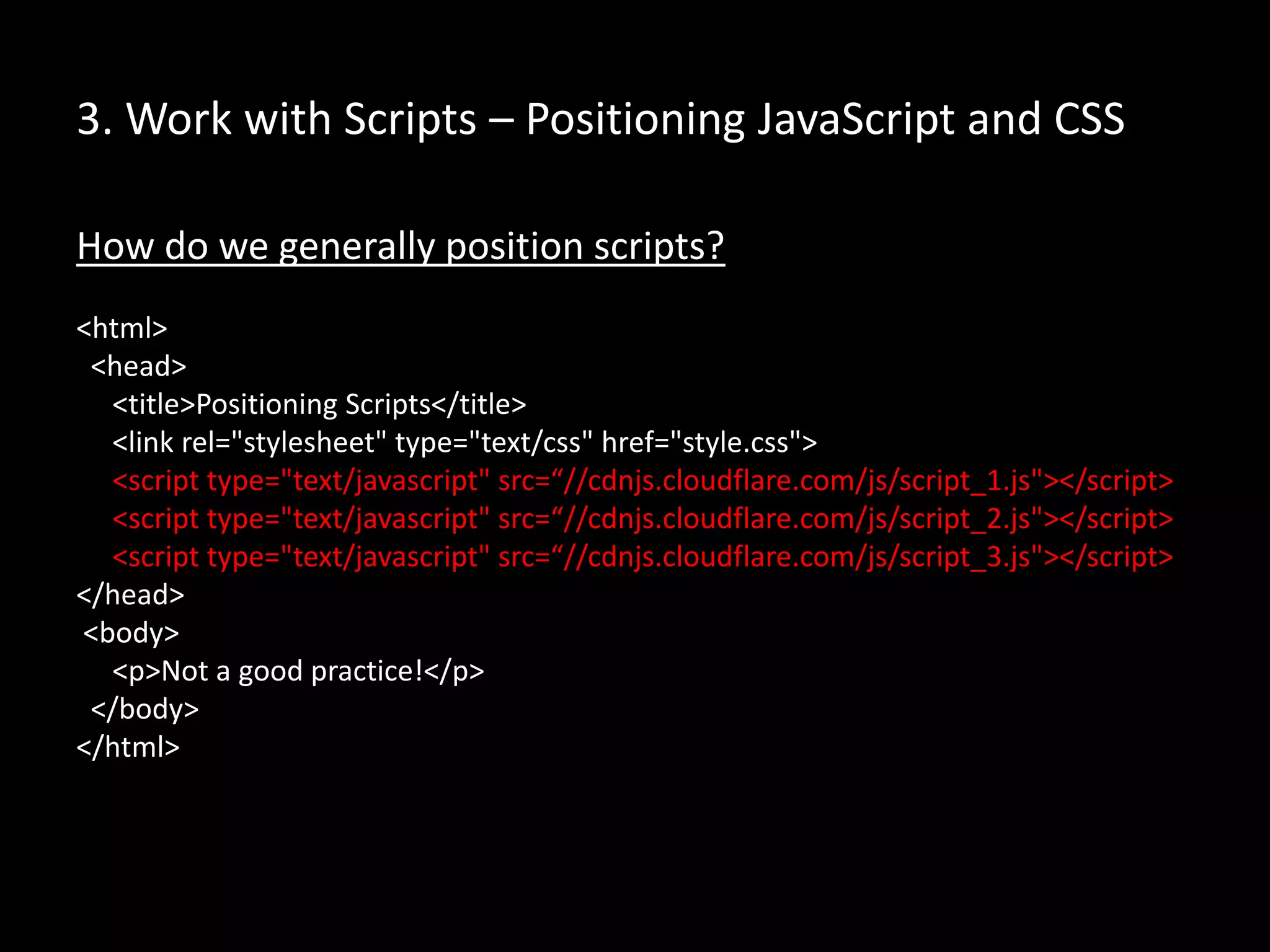Click the word 'scripts?' in the underlined heading
1270x952 pixels.
coord(659,246)
